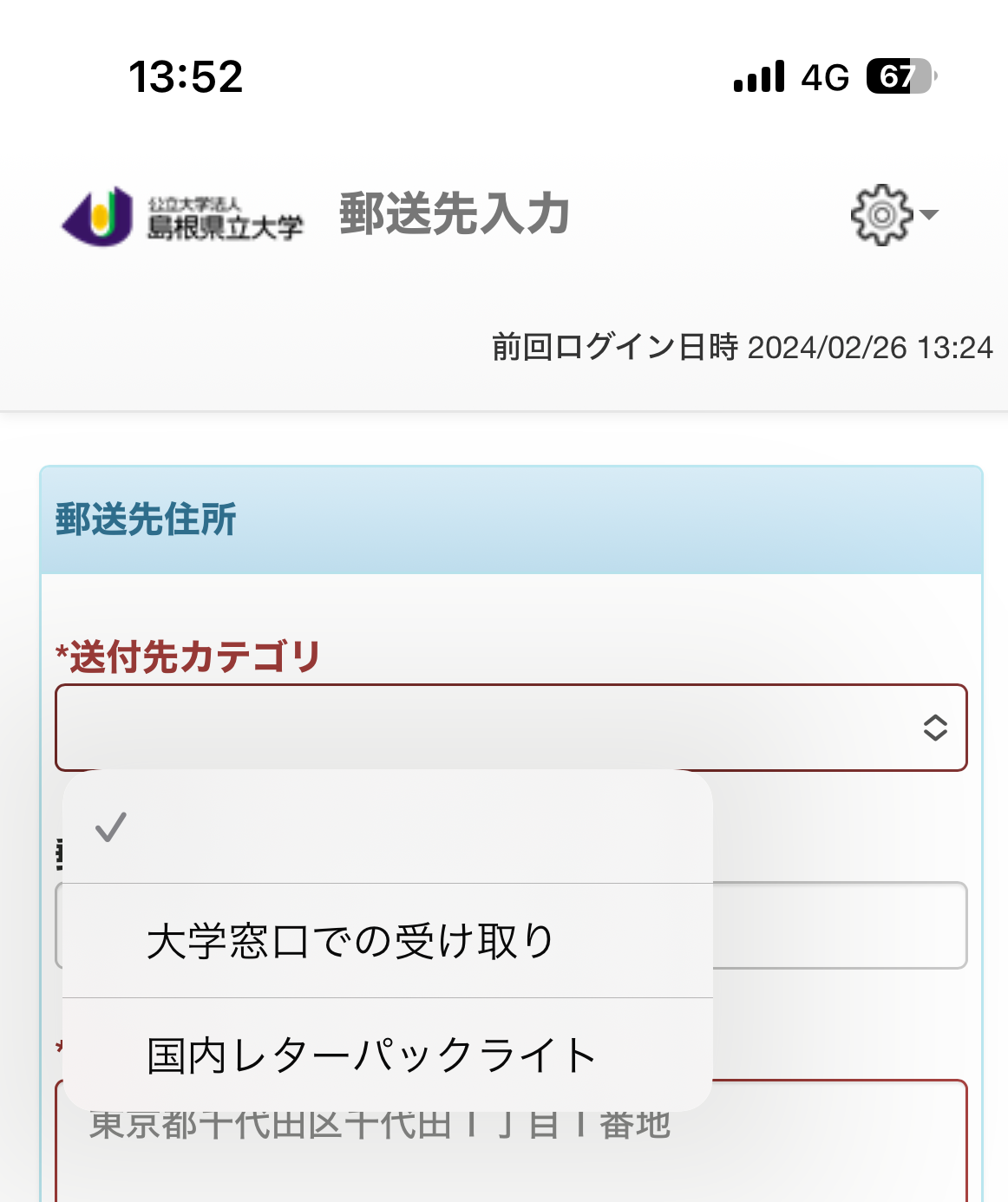Tap the battery level indicator
This screenshot has height=1202, width=1008.
pos(900,76)
